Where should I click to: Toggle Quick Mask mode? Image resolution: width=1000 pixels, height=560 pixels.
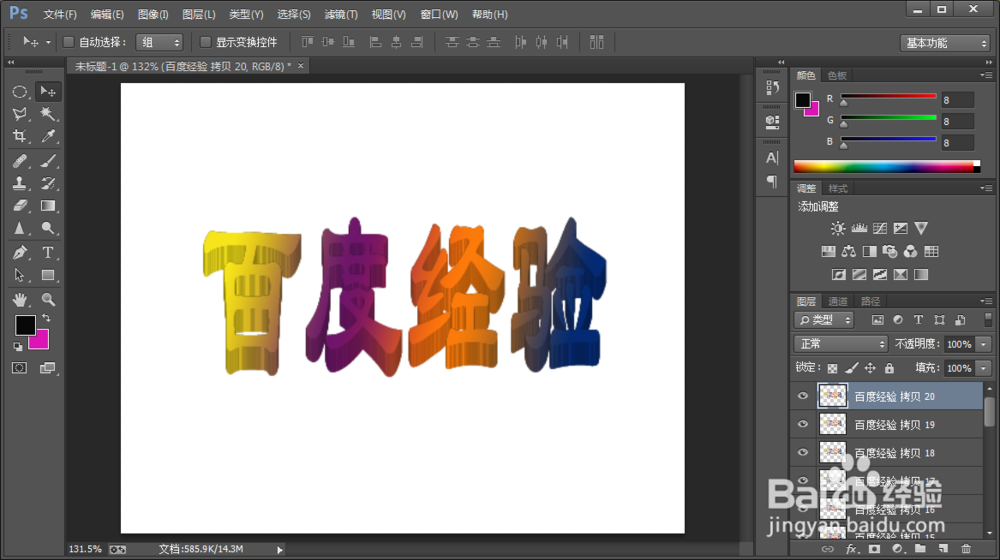click(20, 368)
